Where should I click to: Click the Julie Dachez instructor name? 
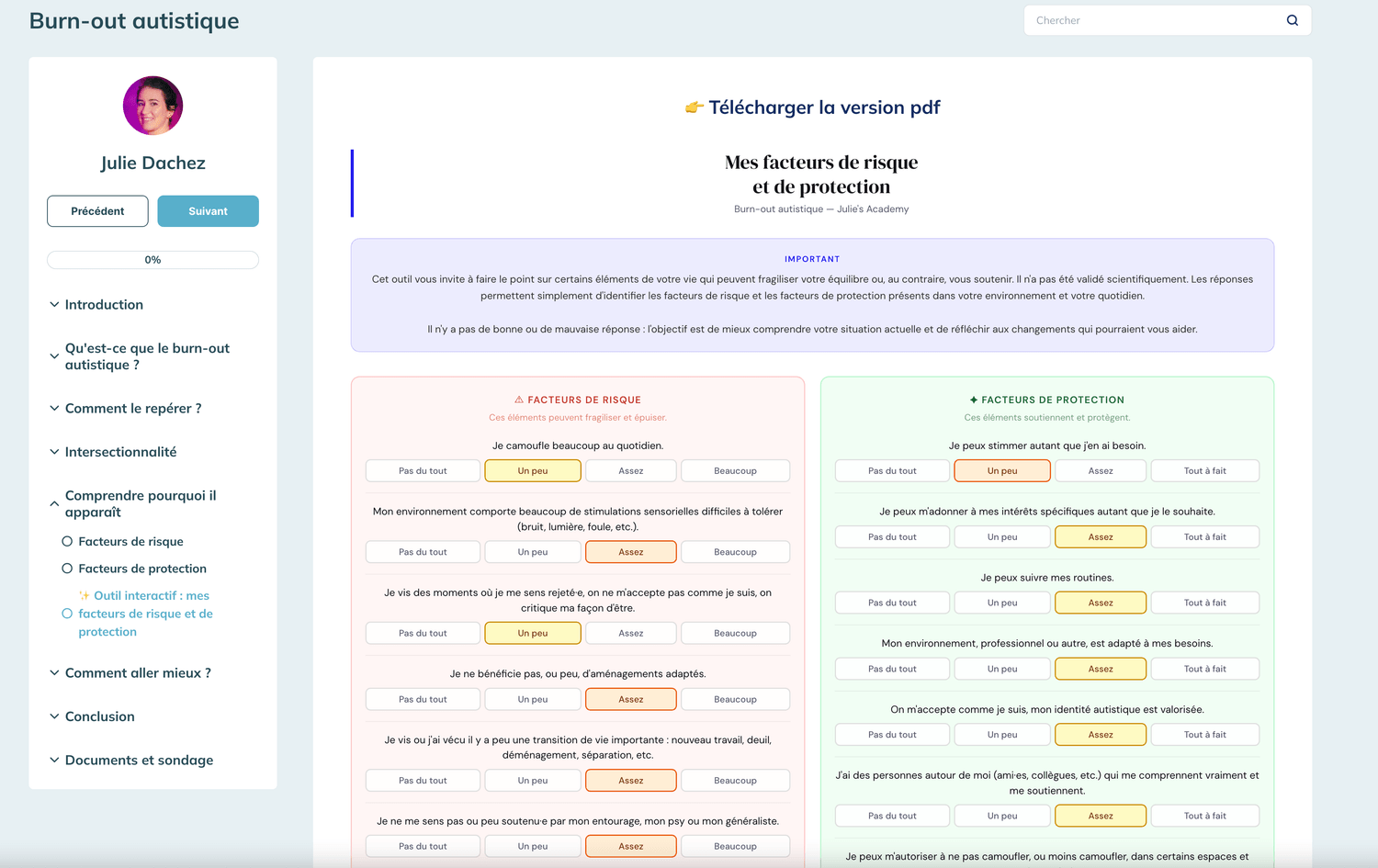coord(152,163)
